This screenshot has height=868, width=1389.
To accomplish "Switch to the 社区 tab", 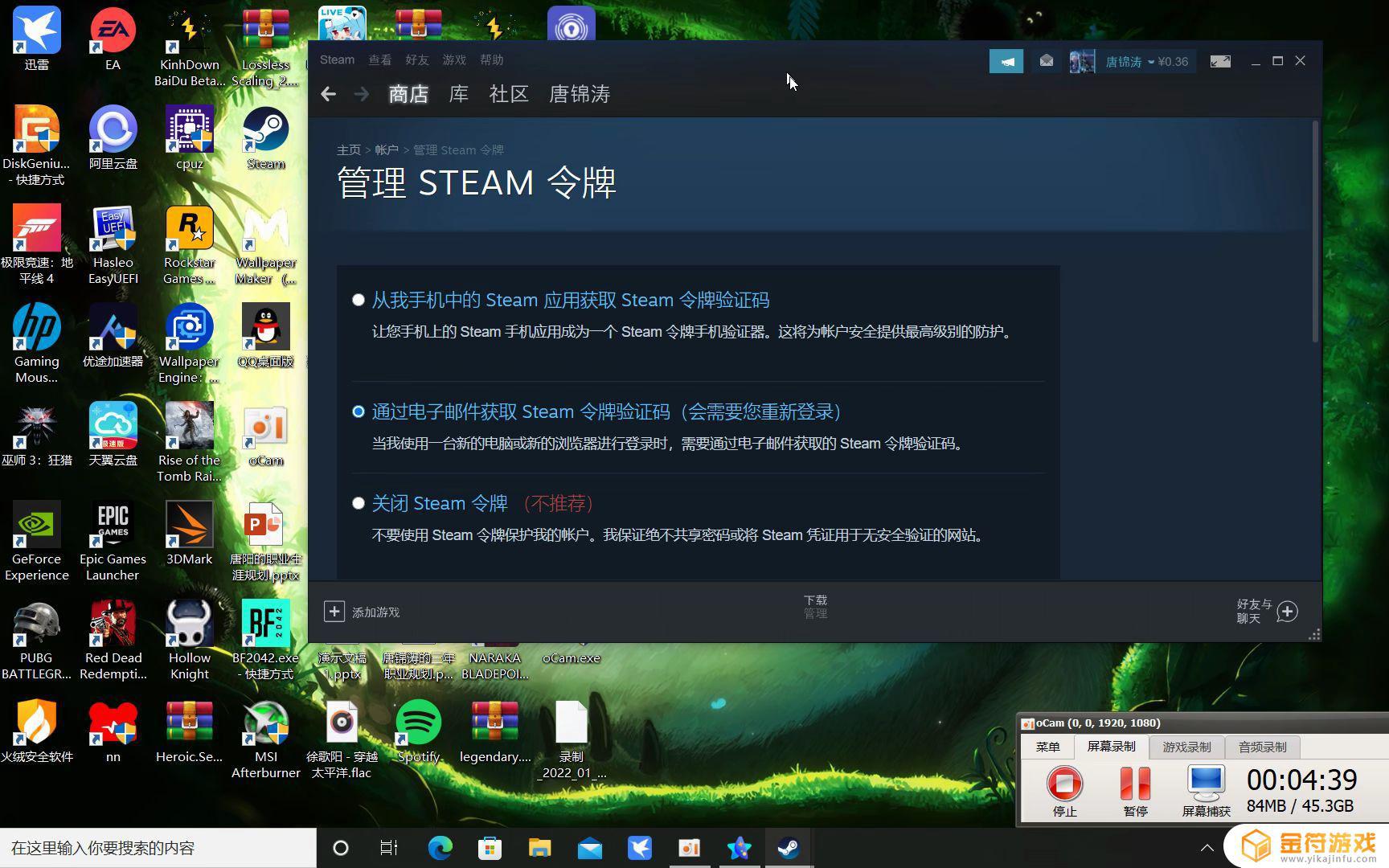I will (509, 94).
